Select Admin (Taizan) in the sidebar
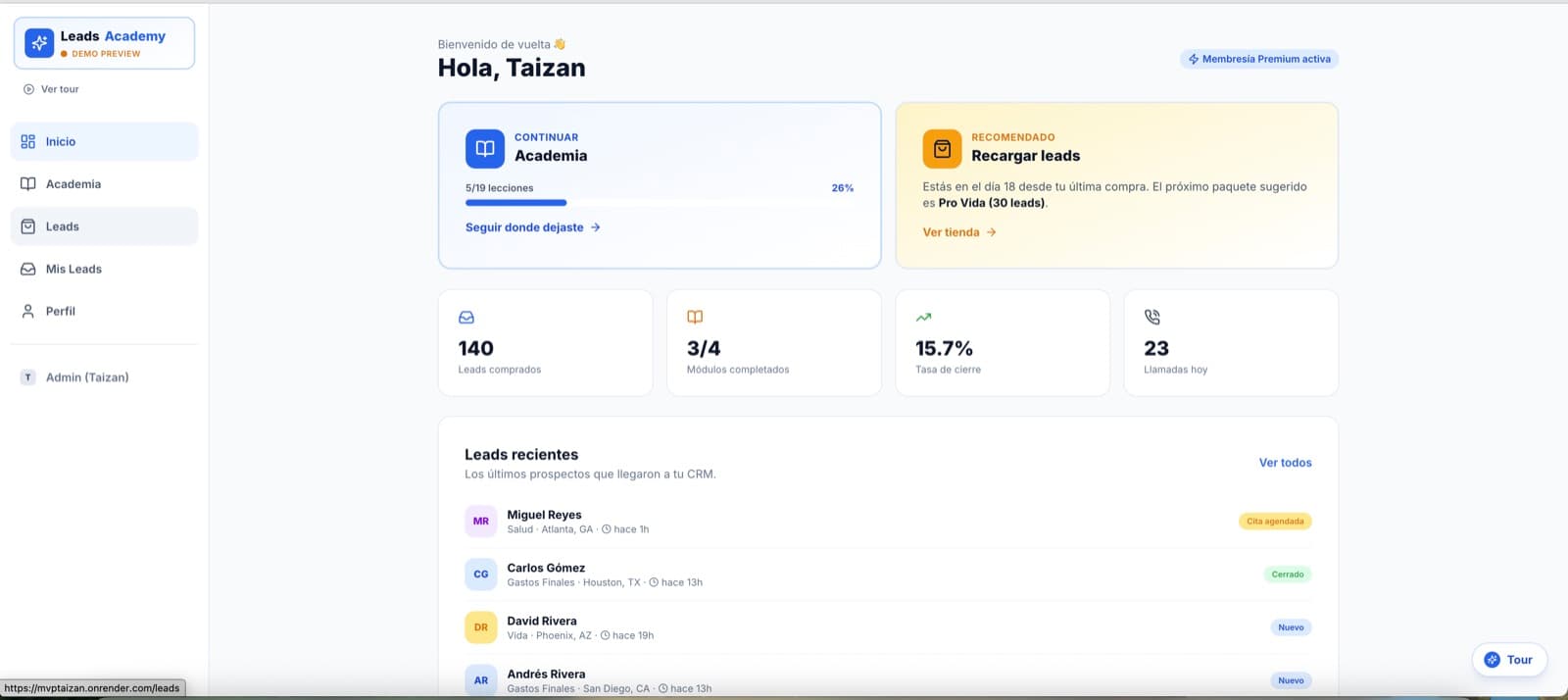Screen dimensions: 1568x700 (x=105, y=377)
